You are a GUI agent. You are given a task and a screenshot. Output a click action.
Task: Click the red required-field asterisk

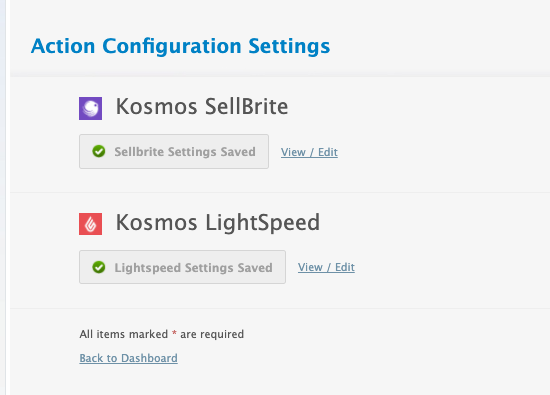pos(174,333)
